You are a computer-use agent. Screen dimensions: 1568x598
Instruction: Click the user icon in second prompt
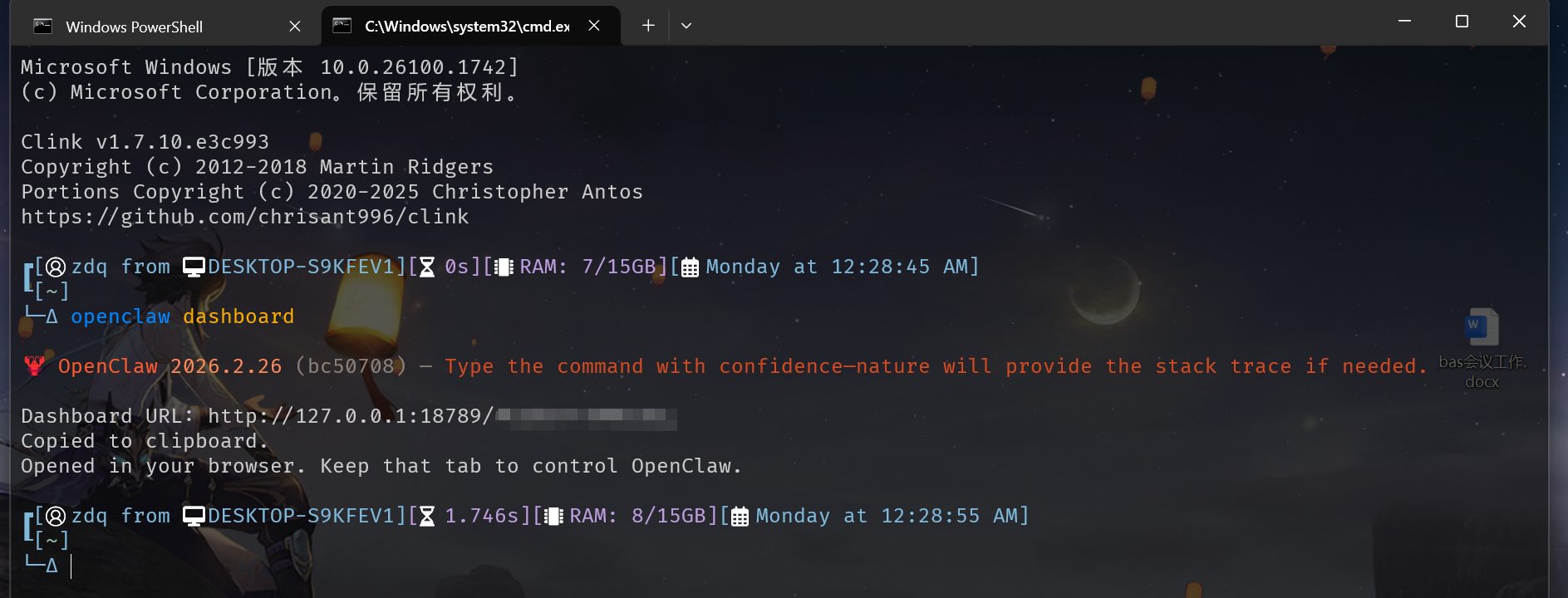[x=56, y=516]
